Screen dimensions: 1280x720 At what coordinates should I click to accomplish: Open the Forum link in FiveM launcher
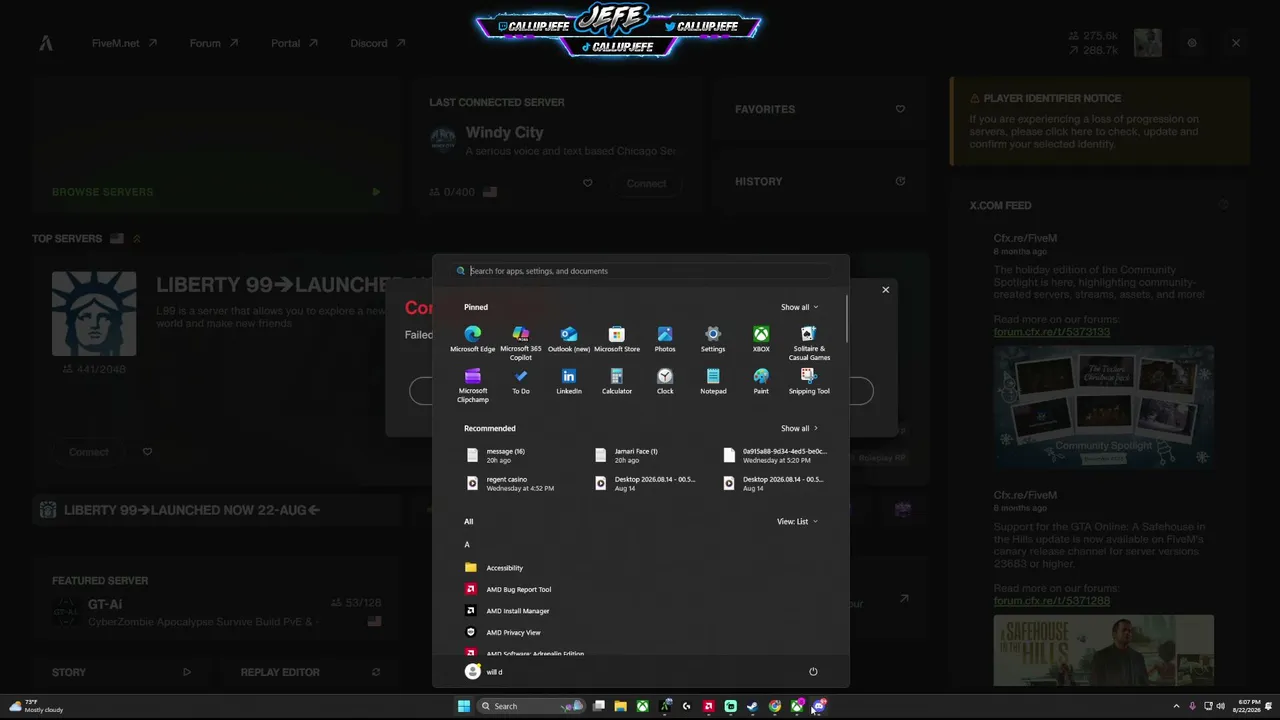214,43
